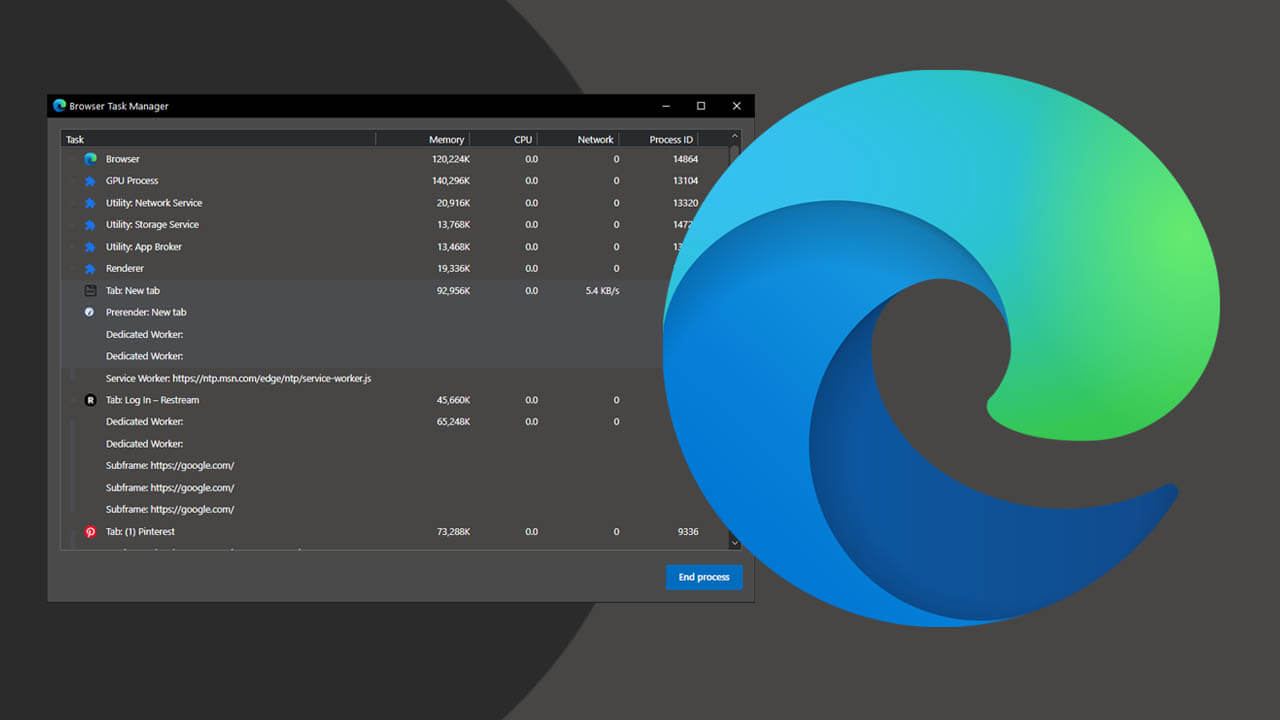Click the End process button
Viewport: 1280px width, 720px height.
coord(704,577)
